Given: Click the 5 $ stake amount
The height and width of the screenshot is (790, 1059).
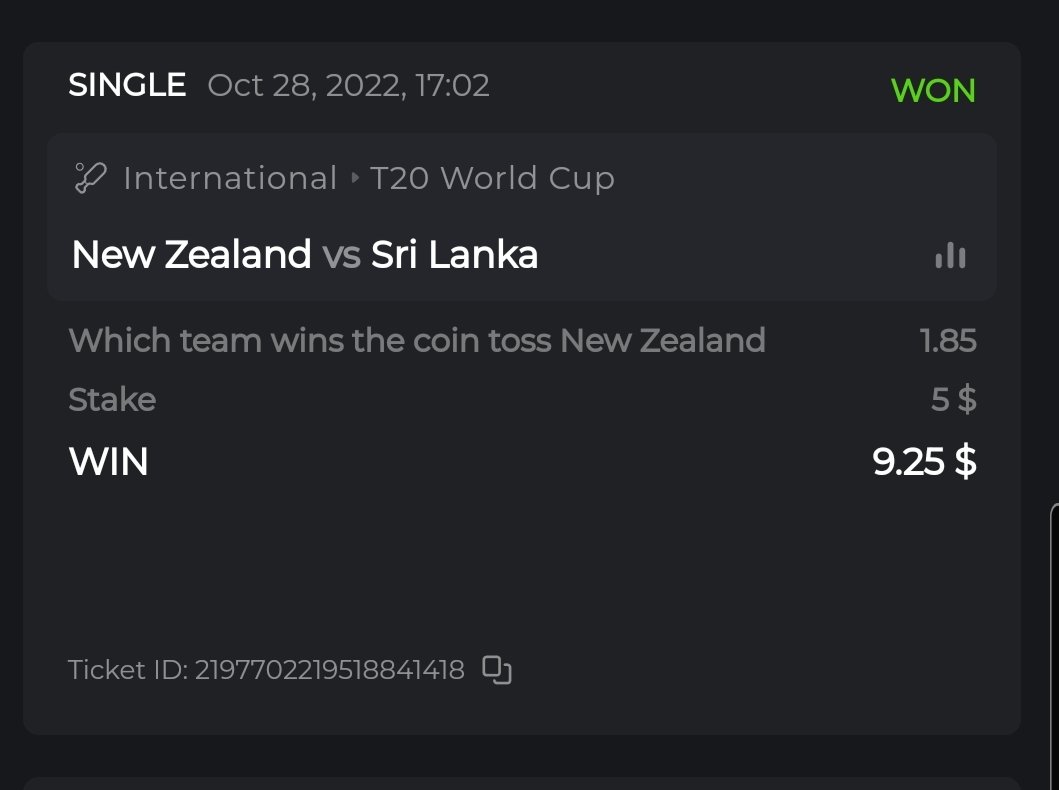Looking at the screenshot, I should tap(953, 400).
